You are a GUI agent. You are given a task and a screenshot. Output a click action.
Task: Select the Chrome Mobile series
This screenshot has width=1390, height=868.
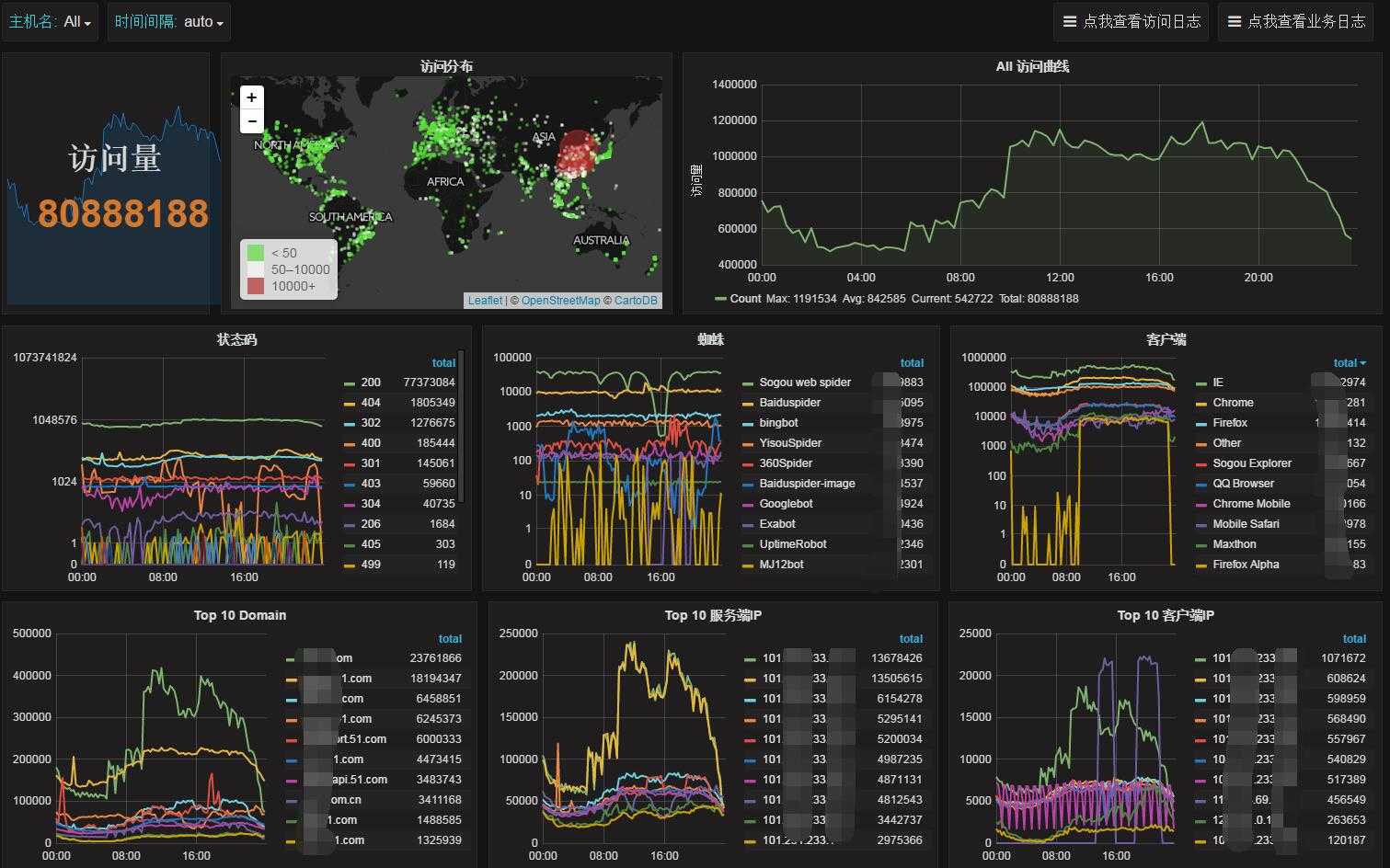(1251, 504)
